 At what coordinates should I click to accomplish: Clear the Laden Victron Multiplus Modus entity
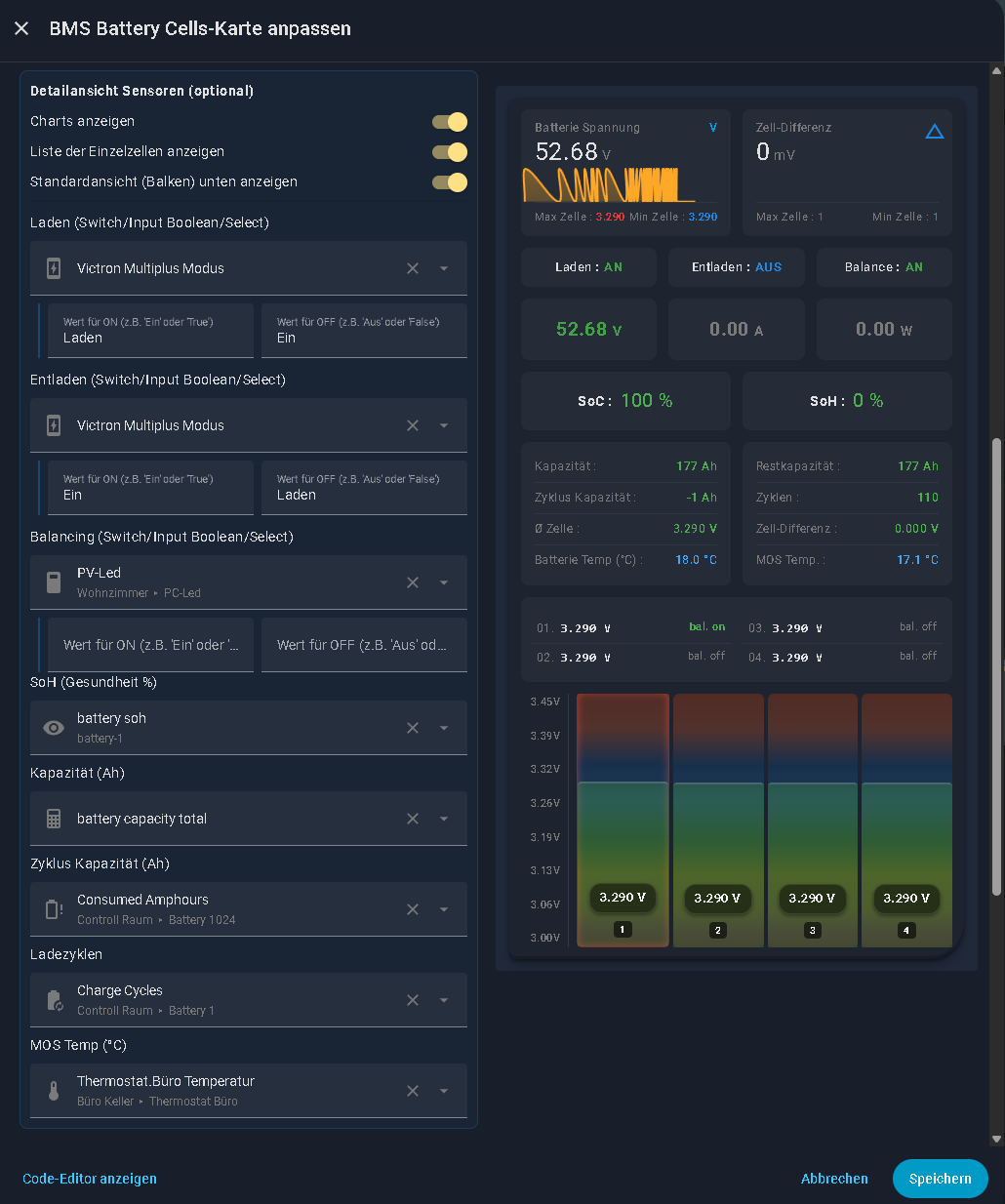[x=413, y=268]
